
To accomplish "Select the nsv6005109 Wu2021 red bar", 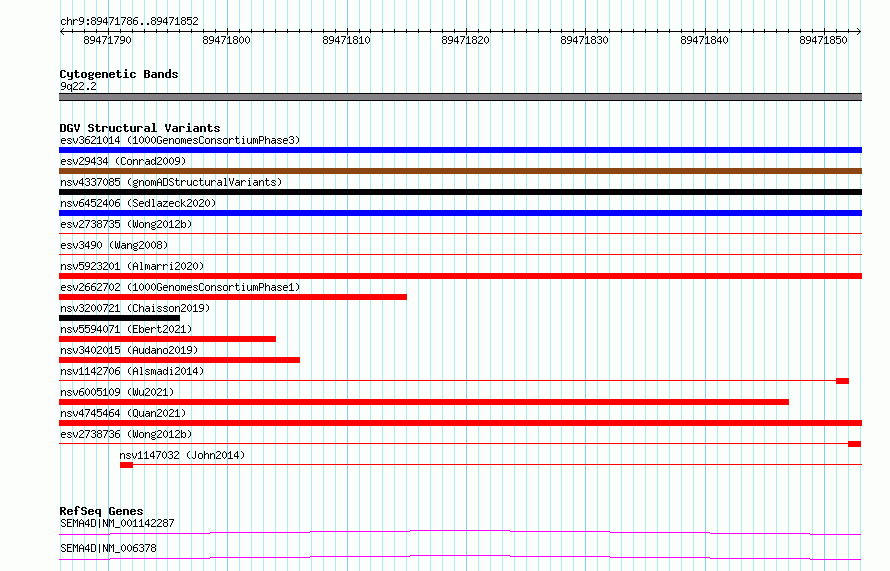I will click(424, 402).
